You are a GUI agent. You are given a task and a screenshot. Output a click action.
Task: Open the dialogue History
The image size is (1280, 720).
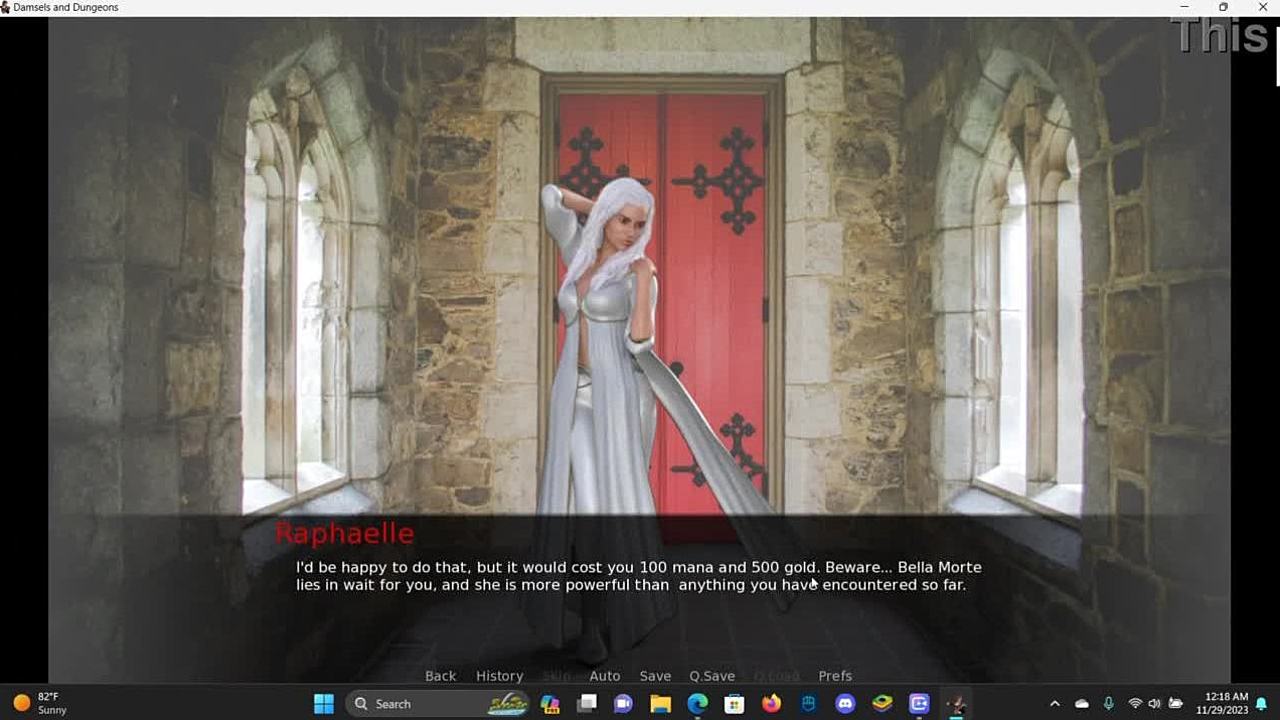click(x=499, y=676)
